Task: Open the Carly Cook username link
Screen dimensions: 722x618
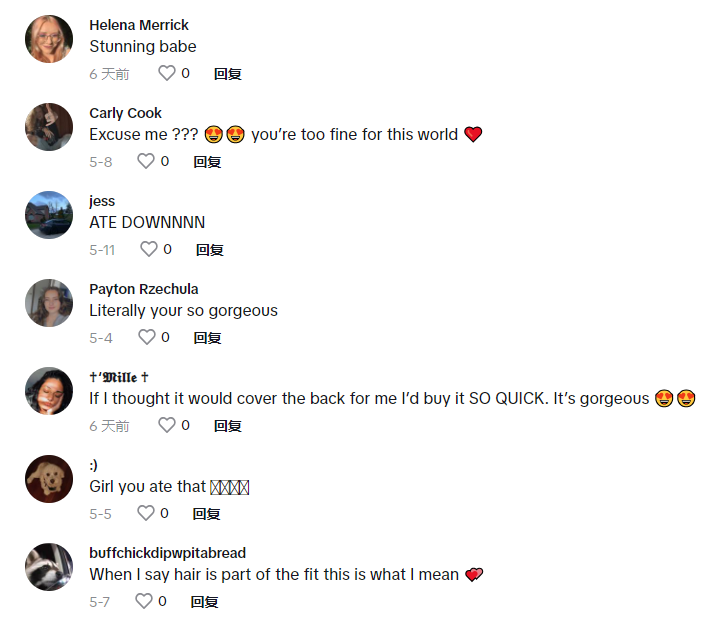Action: pyautogui.click(x=125, y=113)
